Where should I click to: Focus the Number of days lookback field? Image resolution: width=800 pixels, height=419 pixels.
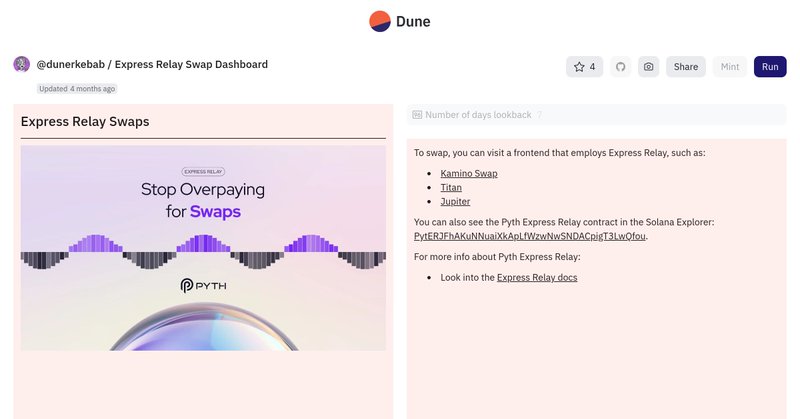click(596, 115)
